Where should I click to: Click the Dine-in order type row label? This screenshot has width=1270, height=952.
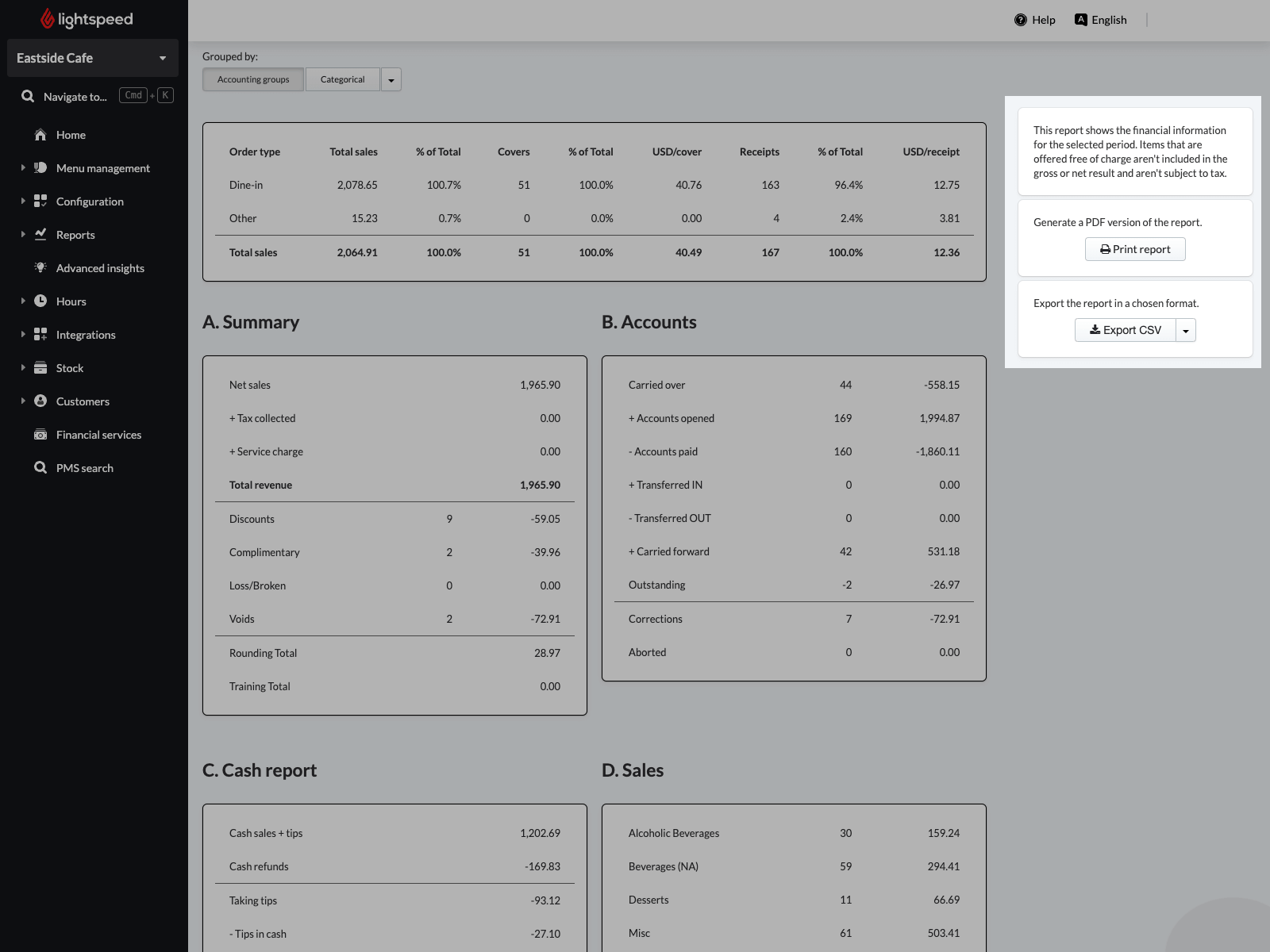(x=246, y=185)
